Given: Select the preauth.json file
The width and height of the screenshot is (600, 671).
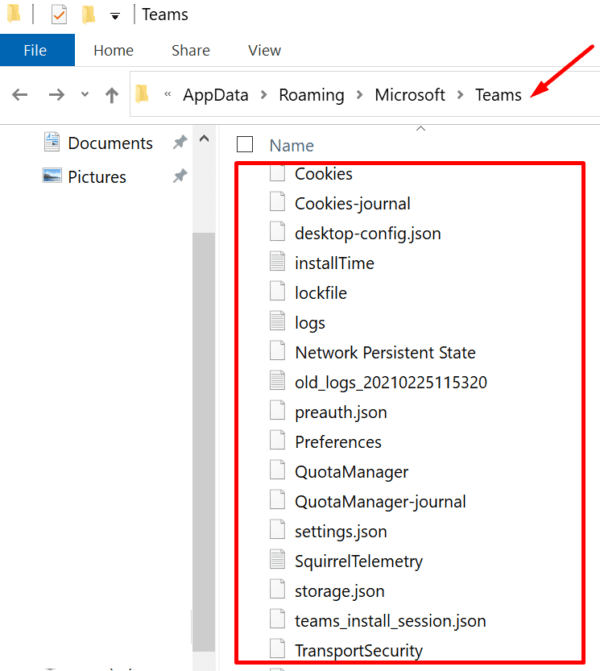Looking at the screenshot, I should pyautogui.click(x=341, y=413).
